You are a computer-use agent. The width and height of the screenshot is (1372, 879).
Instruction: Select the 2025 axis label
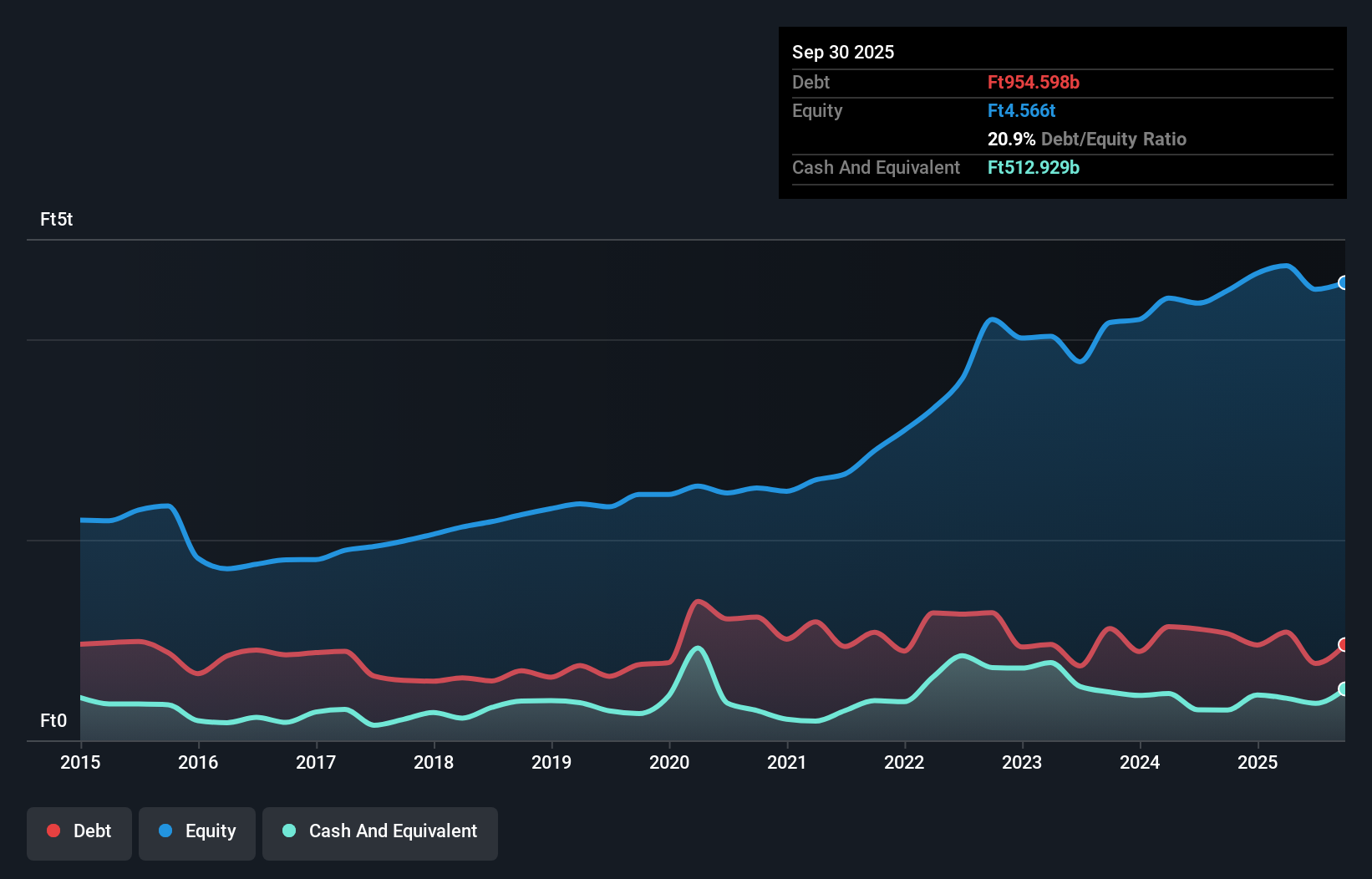coord(1258,763)
